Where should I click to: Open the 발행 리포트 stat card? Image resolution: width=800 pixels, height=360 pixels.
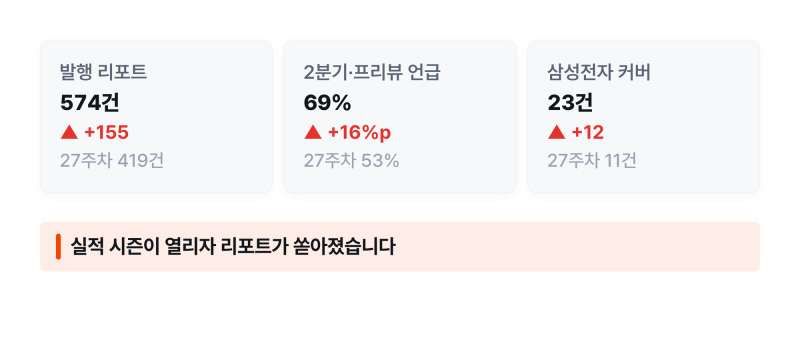tap(156, 117)
